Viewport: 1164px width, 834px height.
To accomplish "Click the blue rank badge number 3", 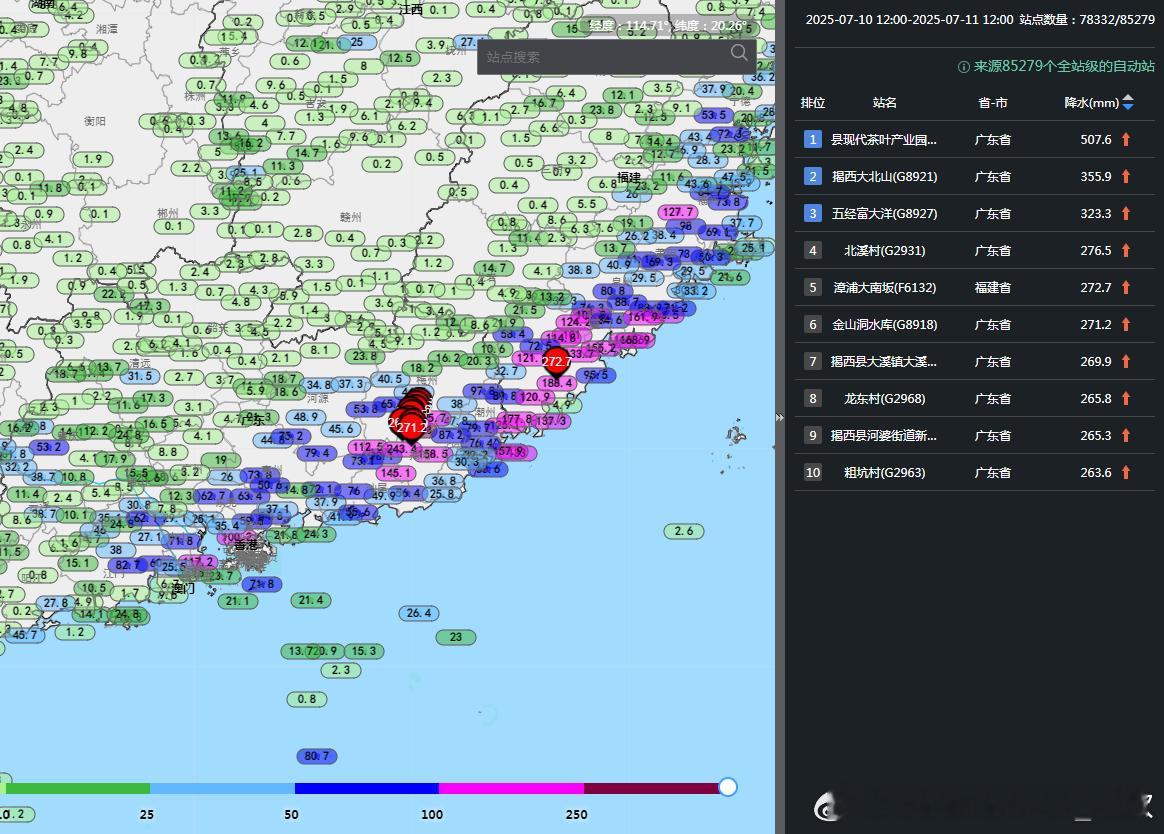I will (x=813, y=214).
